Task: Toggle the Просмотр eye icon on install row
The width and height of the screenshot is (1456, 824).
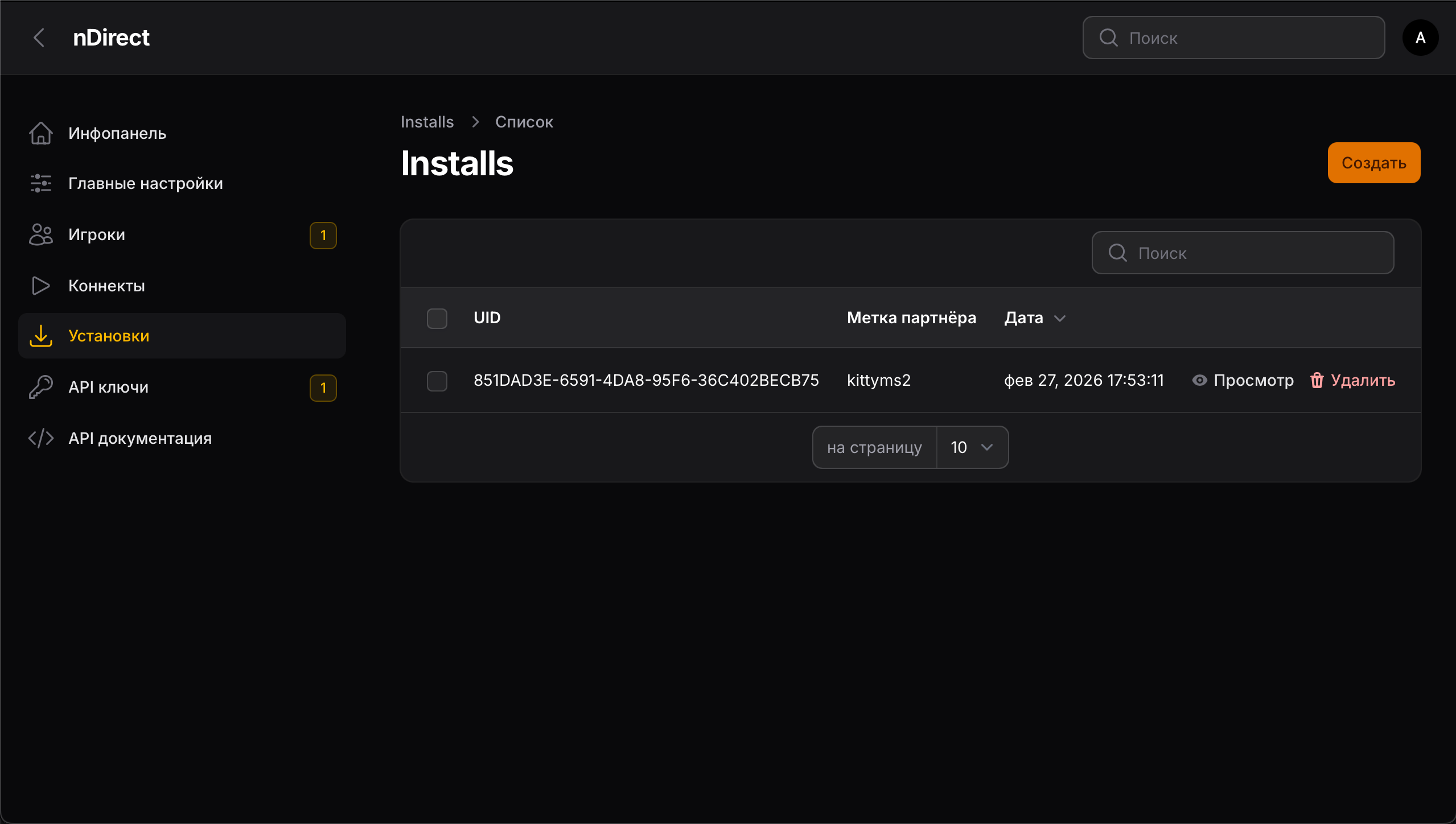Action: 1200,380
